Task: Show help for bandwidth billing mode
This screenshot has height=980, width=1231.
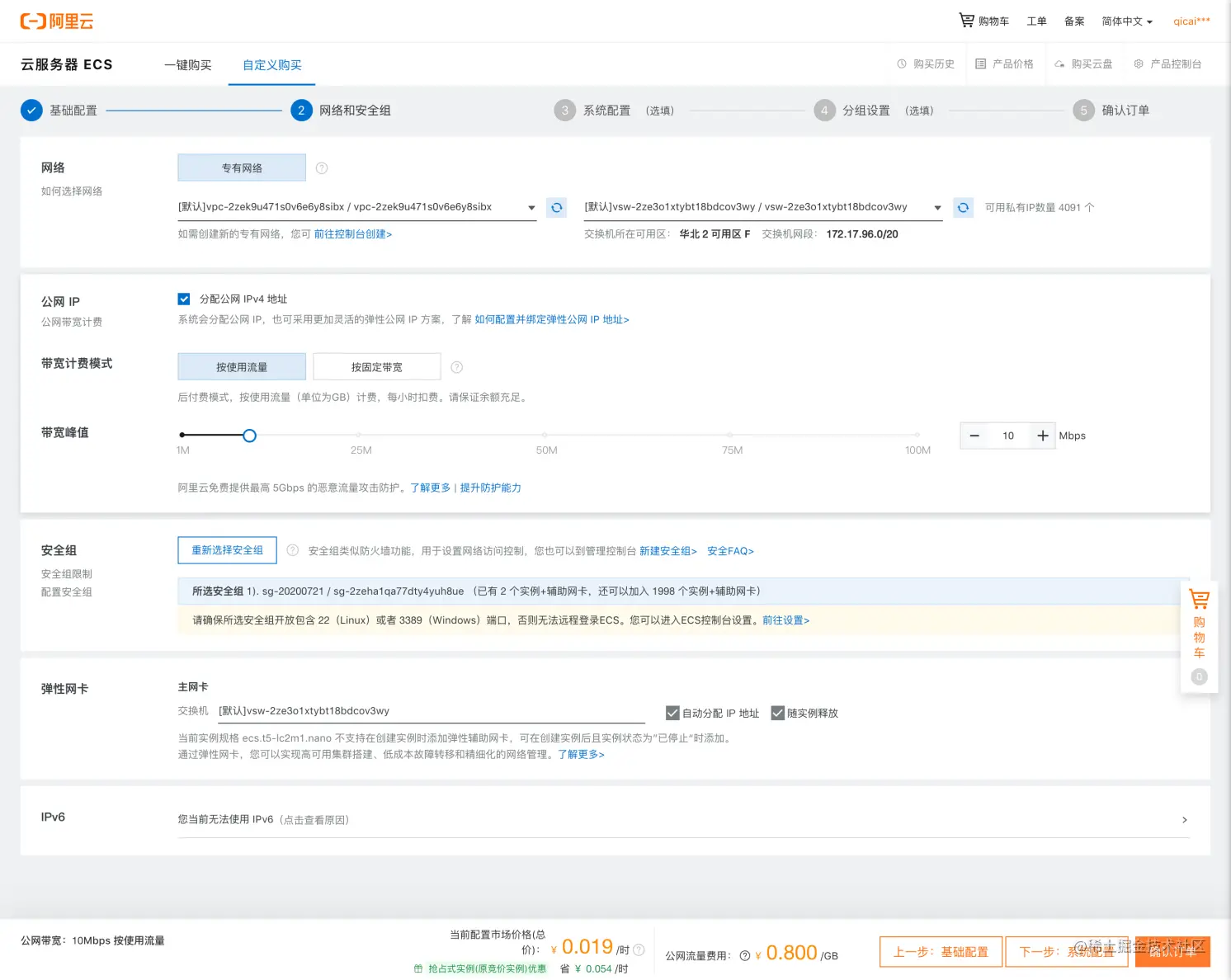Action: coord(457,367)
